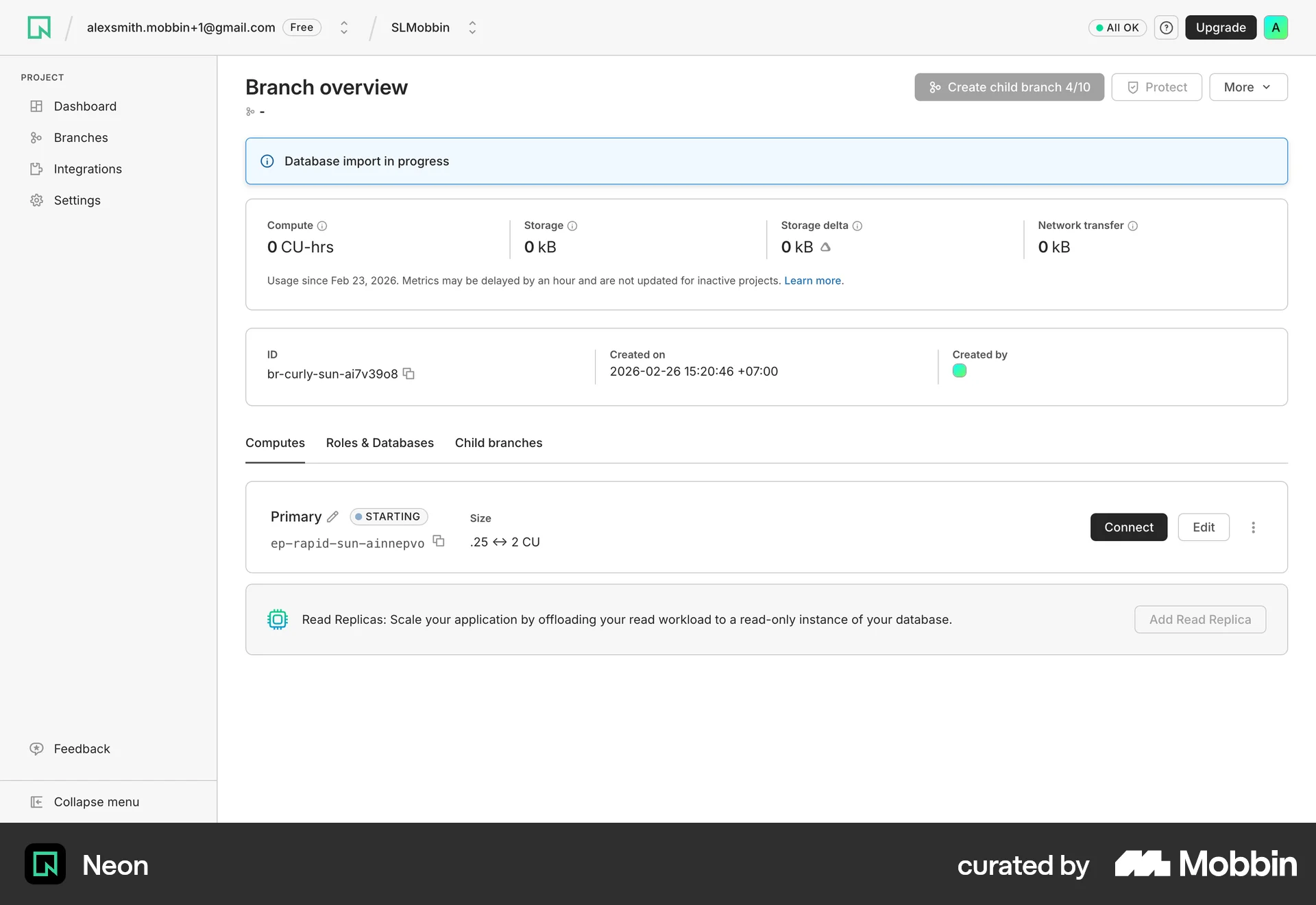
Task: Click the Connect button
Action: (x=1128, y=527)
